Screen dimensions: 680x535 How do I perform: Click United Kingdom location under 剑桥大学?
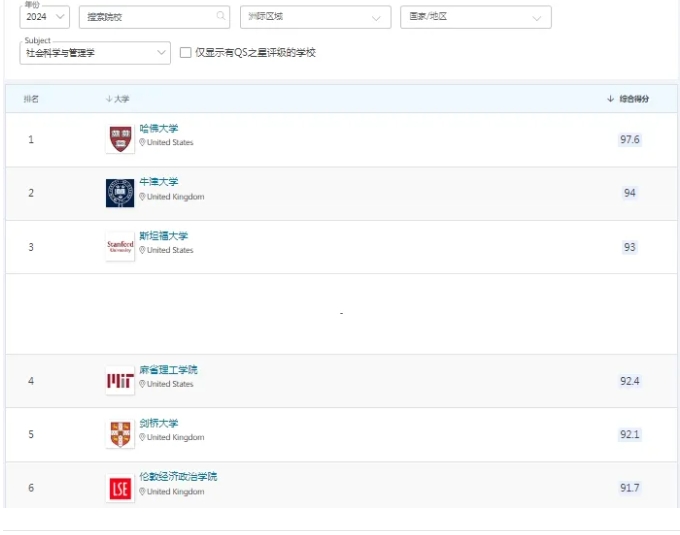(x=176, y=437)
